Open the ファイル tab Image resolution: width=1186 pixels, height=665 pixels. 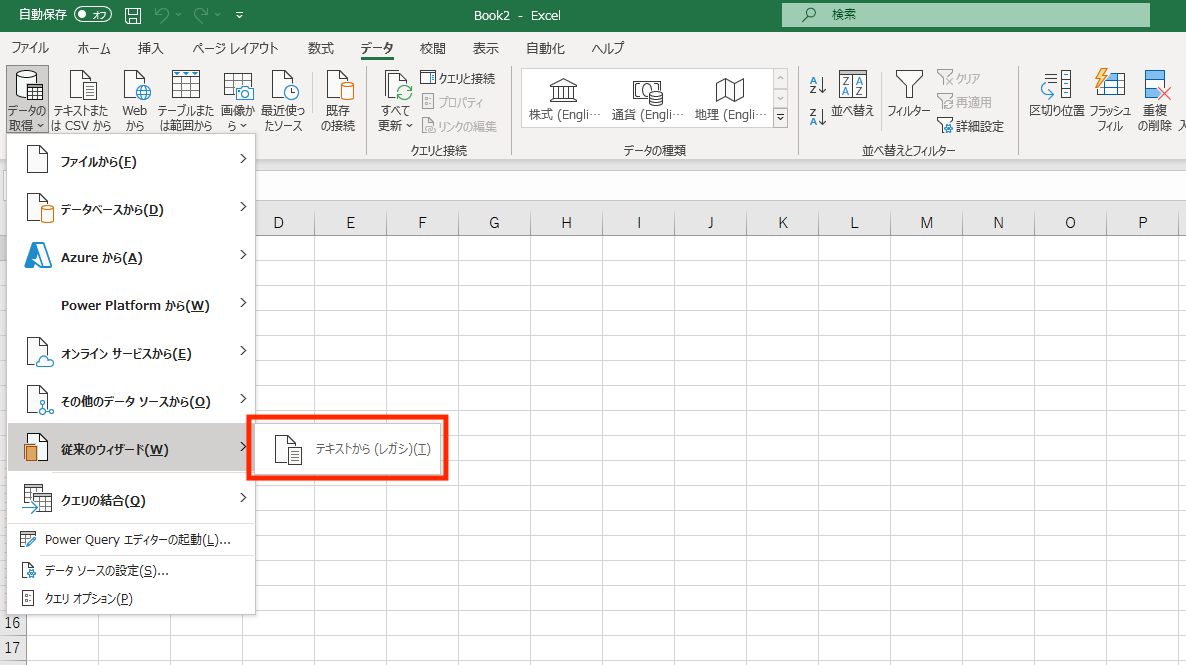tap(30, 48)
